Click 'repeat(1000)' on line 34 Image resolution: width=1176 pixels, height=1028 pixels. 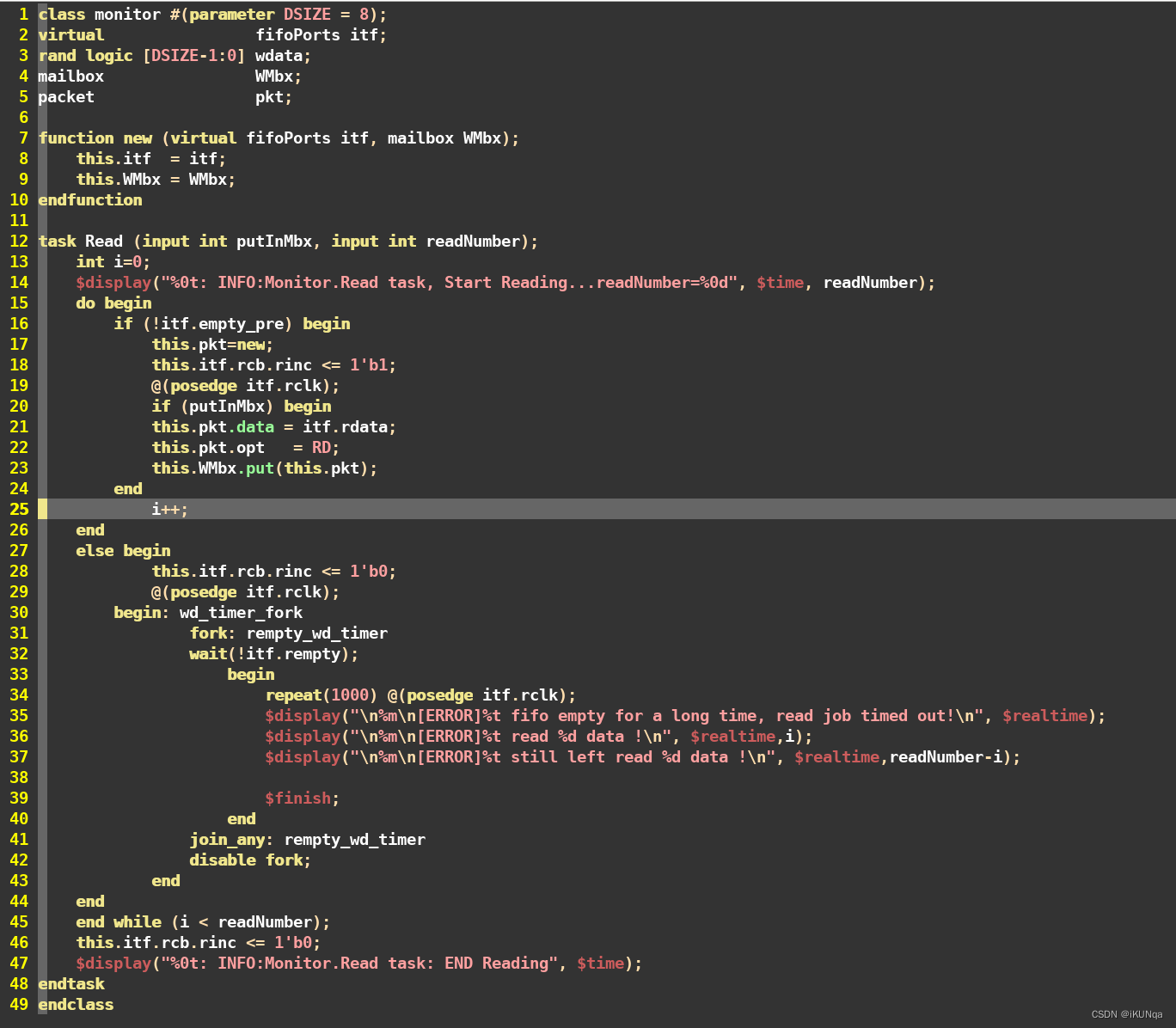coord(322,695)
